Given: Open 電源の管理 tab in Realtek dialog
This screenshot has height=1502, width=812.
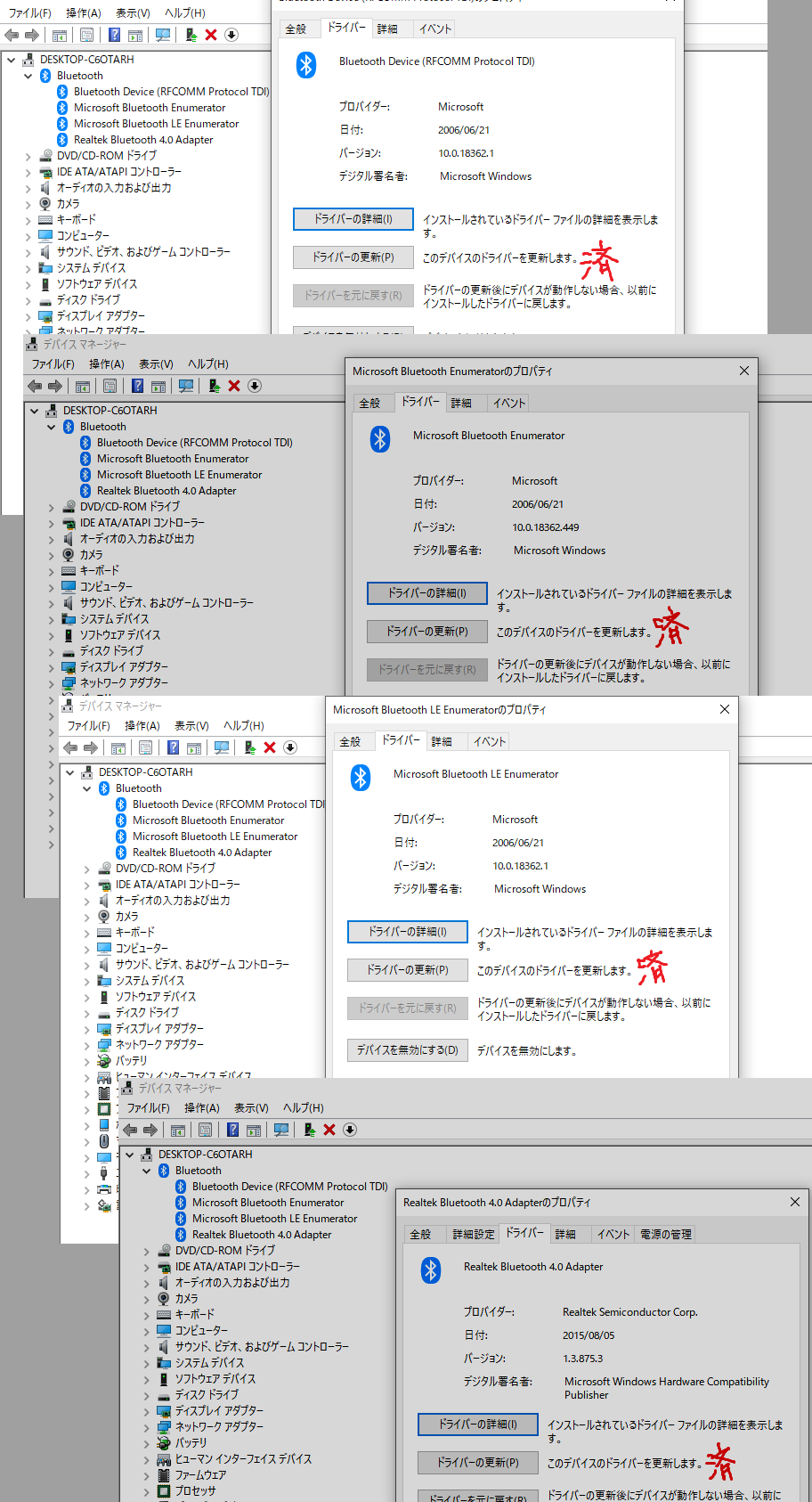Looking at the screenshot, I should click(665, 1234).
